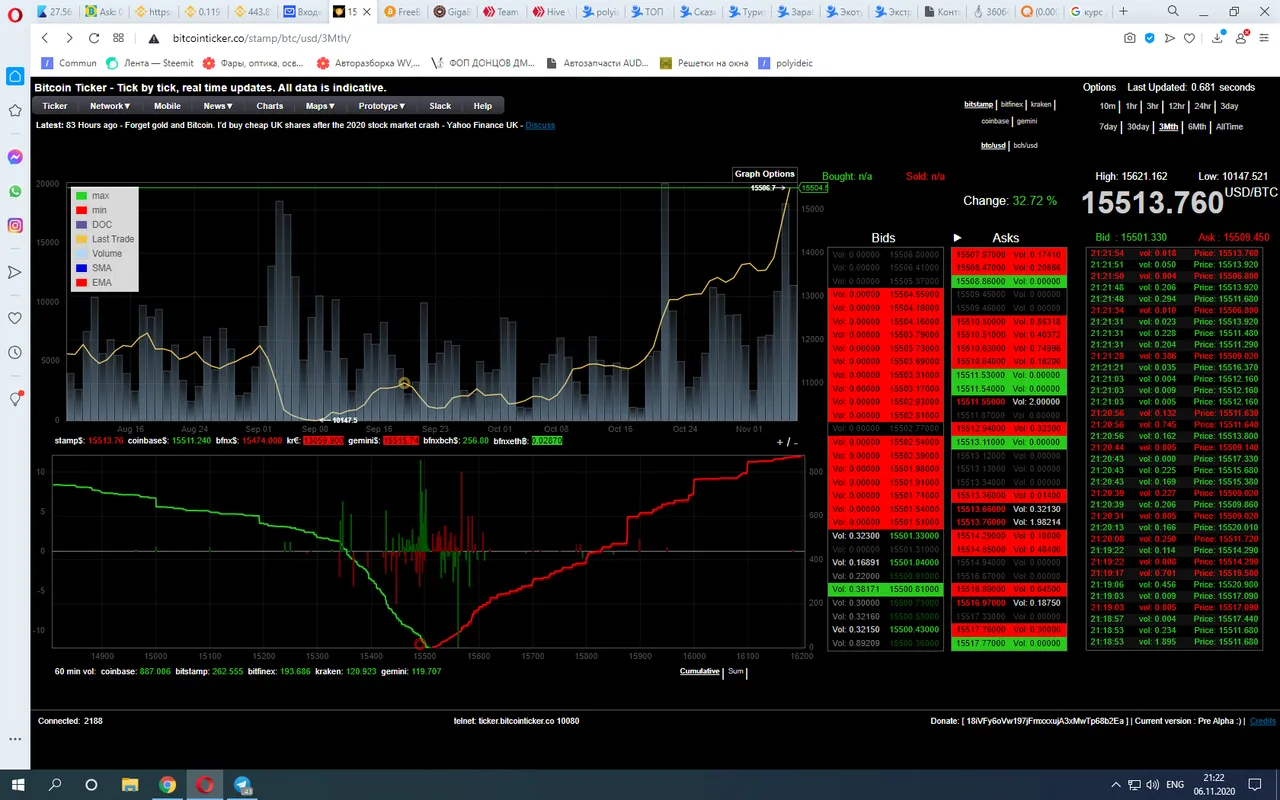Open browsing history clock in sidebar

tap(15, 353)
